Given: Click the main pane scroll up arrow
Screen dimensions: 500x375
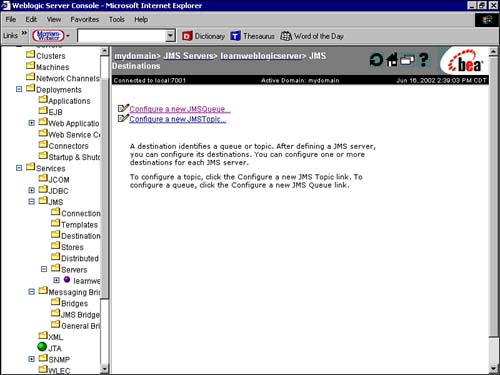Looking at the screenshot, I should [493, 51].
